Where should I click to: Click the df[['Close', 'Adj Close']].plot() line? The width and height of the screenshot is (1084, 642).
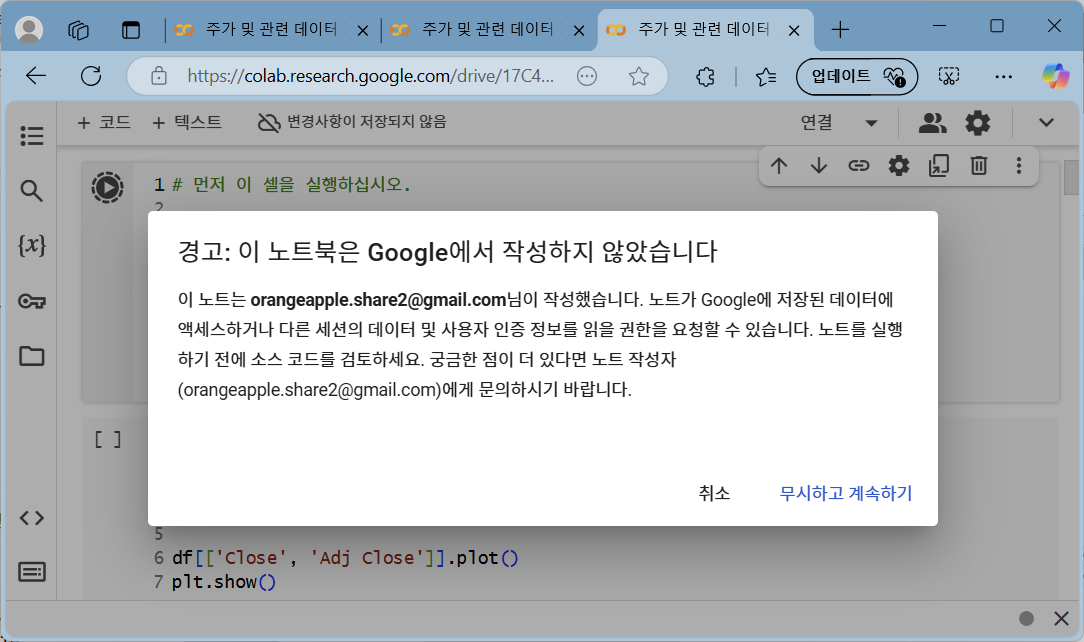coord(345,558)
